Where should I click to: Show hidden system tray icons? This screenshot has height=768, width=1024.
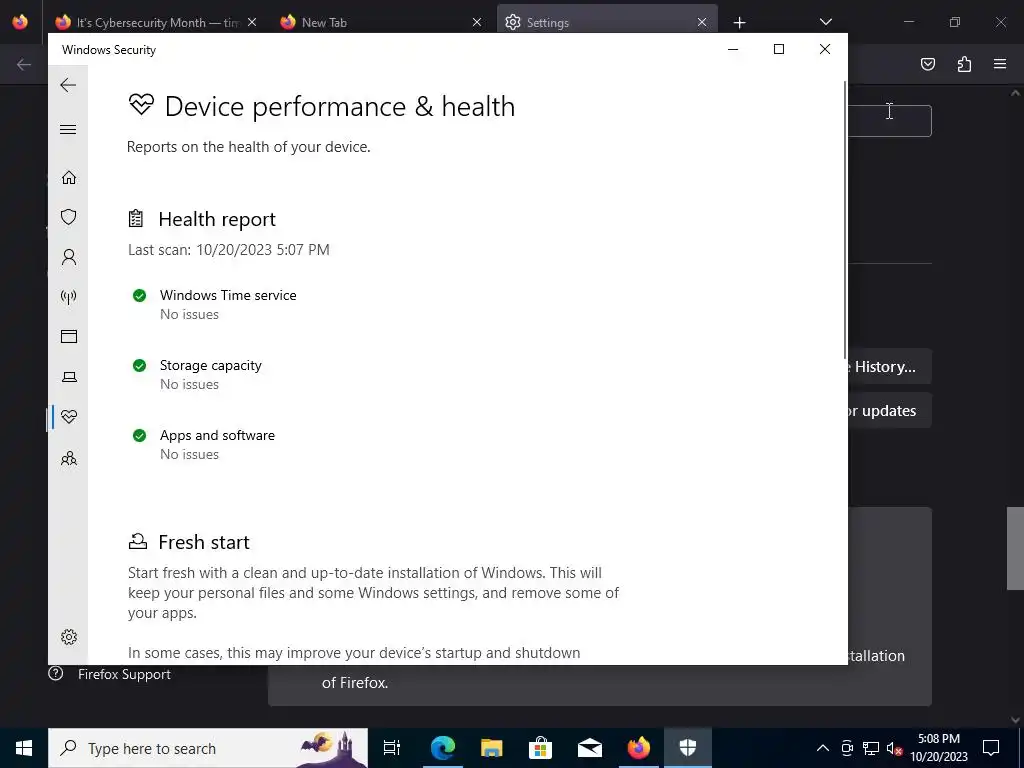(x=823, y=748)
